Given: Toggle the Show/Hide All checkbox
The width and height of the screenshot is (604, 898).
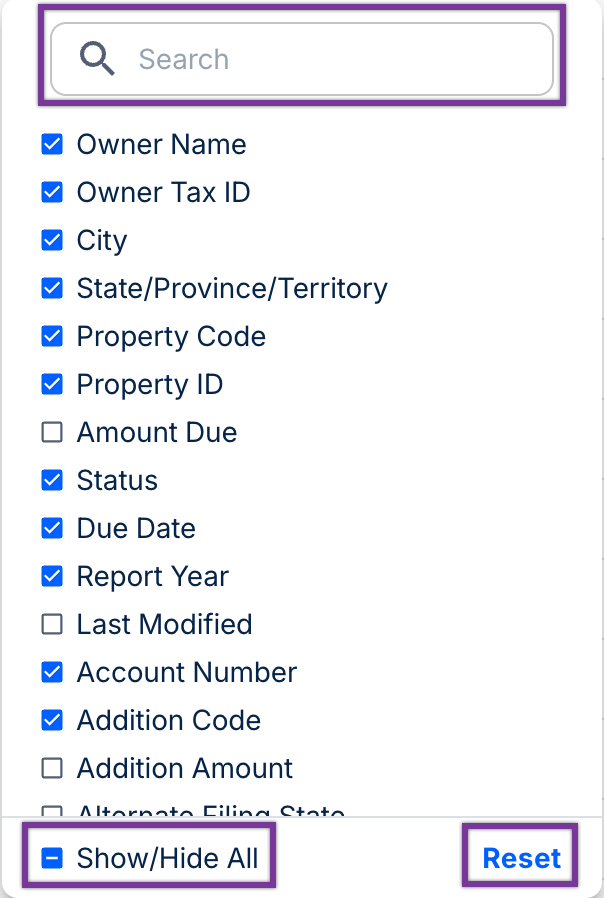Looking at the screenshot, I should [x=52, y=858].
